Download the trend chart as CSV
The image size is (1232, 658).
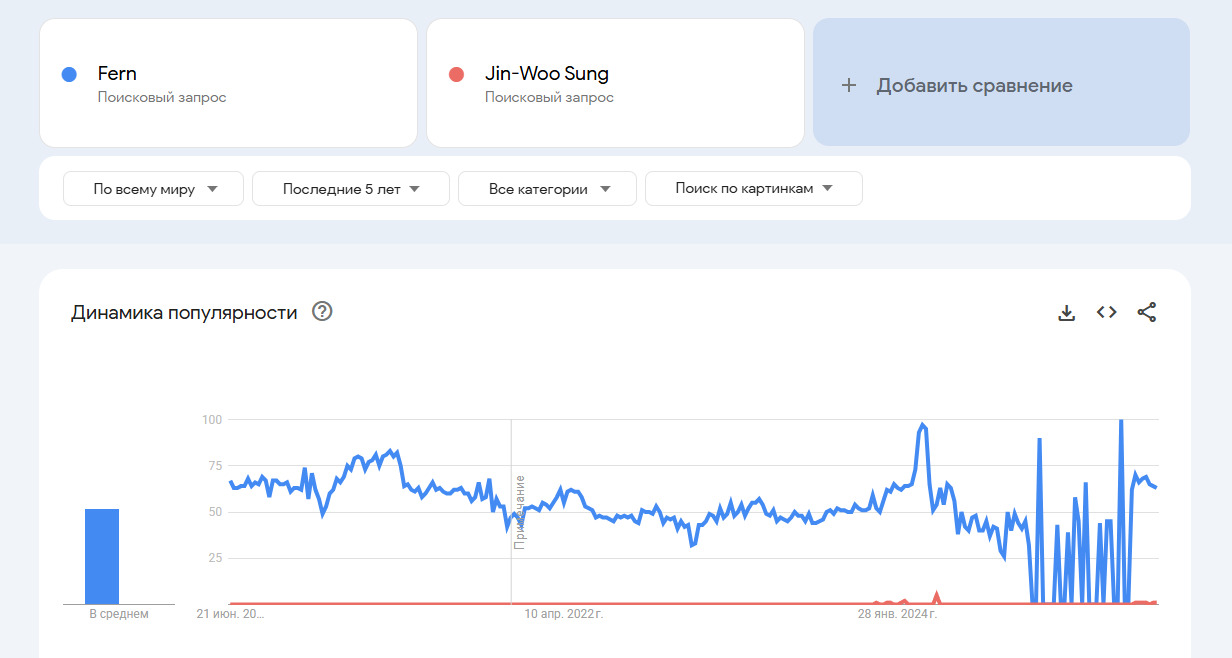click(1067, 313)
